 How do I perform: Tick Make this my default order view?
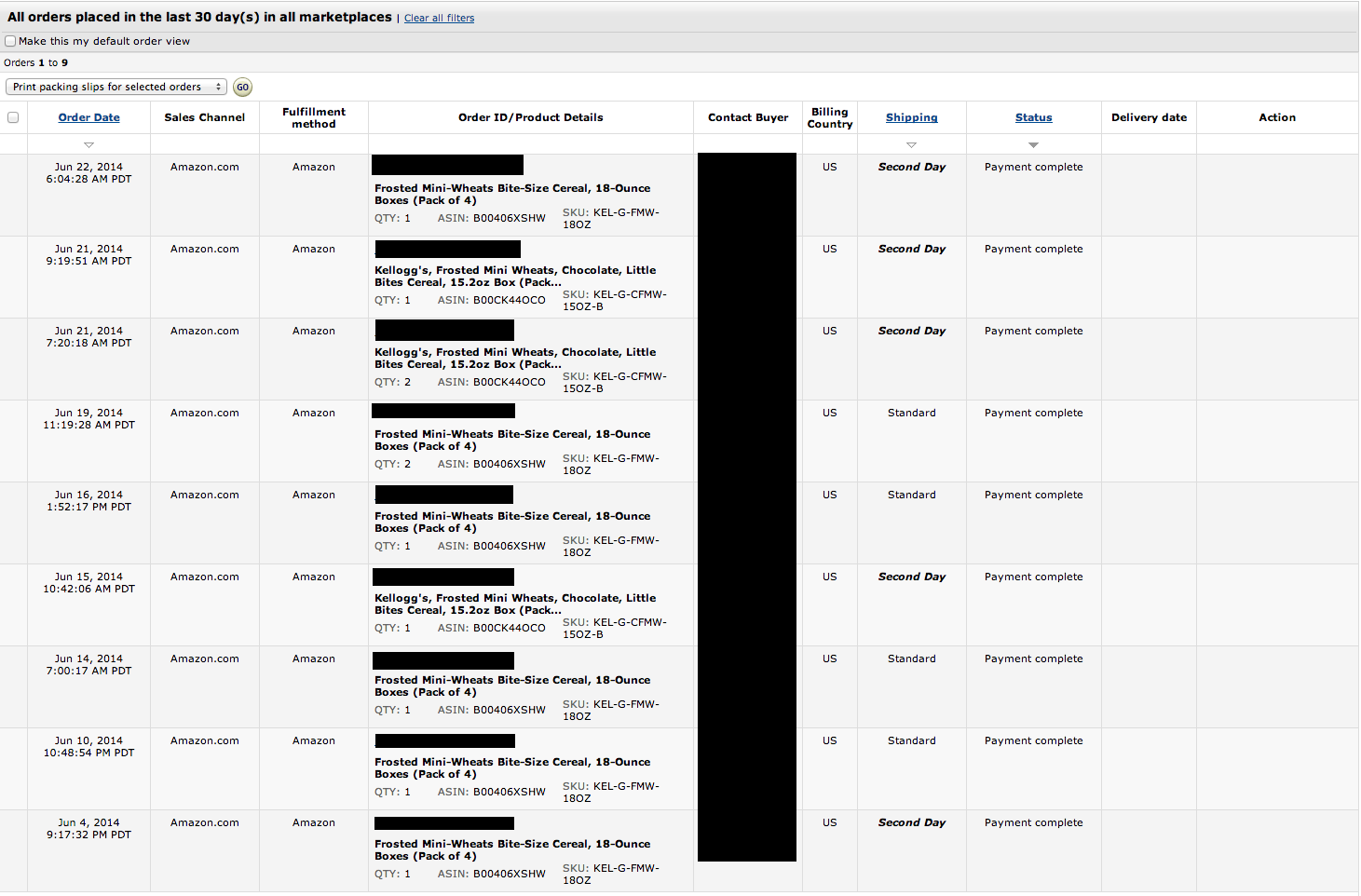point(10,41)
